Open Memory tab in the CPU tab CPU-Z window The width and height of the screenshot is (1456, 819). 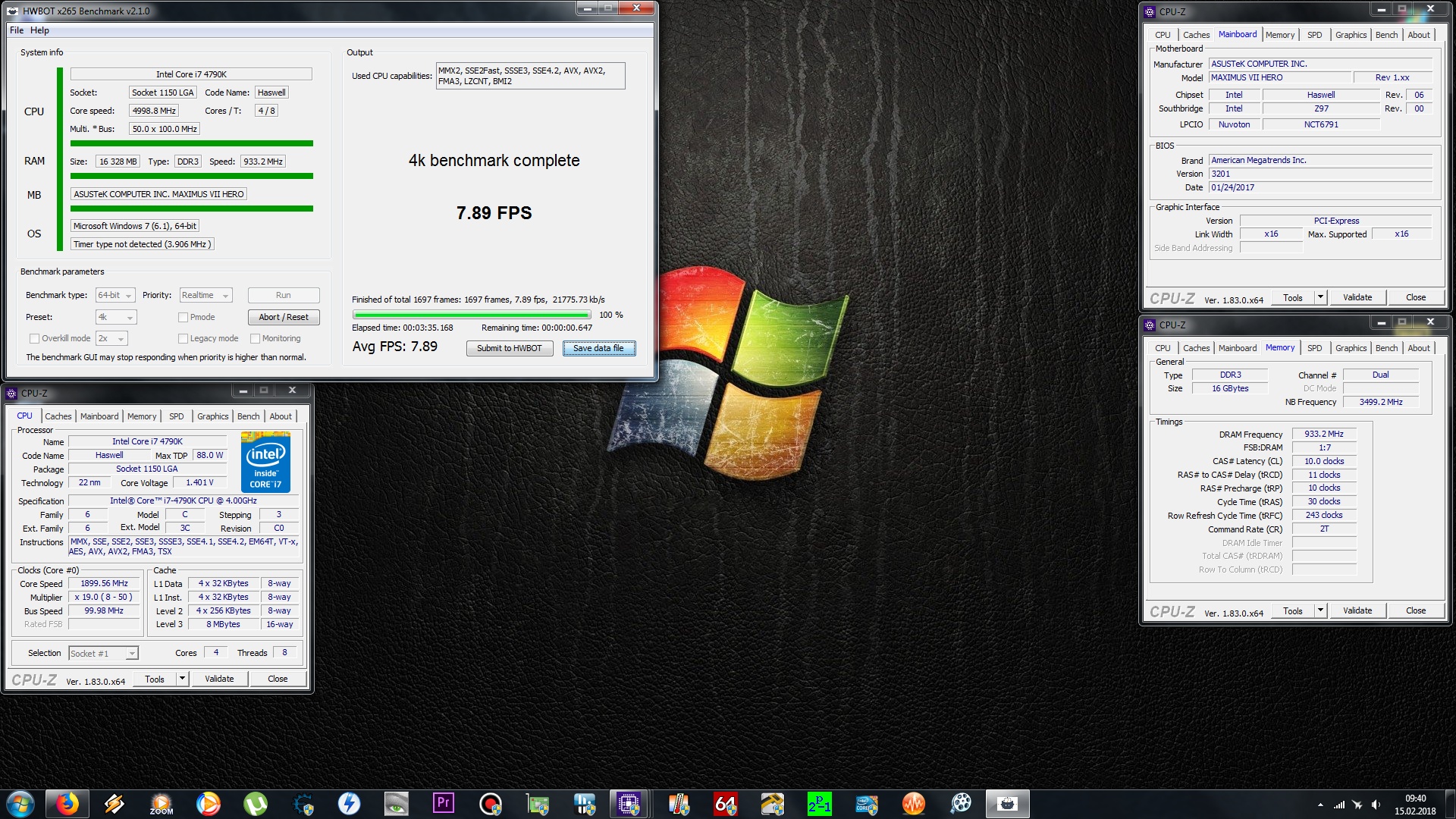(142, 416)
